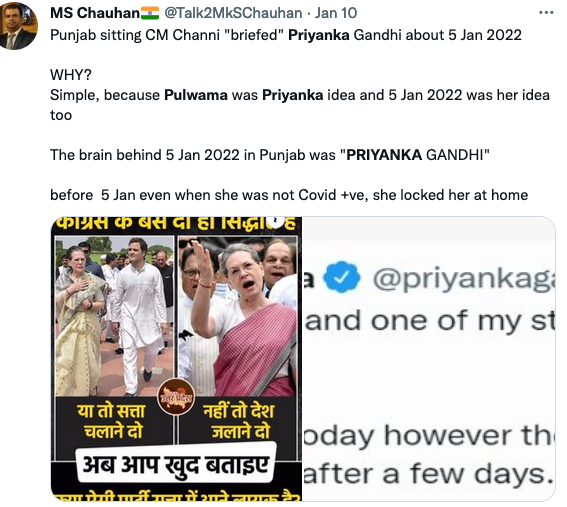Open the left Hindi meme image

click(176, 359)
